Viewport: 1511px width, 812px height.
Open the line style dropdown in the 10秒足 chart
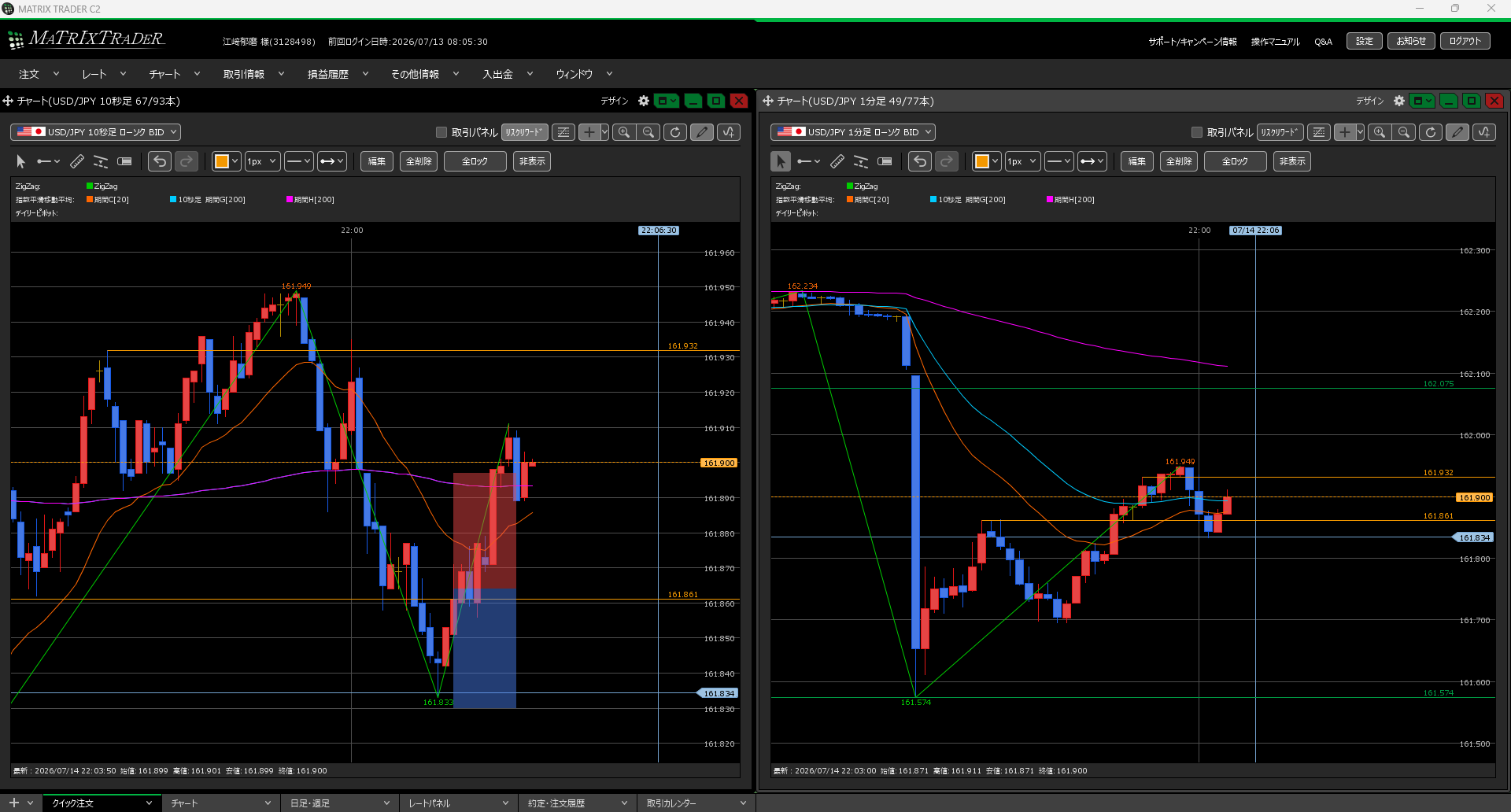tap(299, 161)
